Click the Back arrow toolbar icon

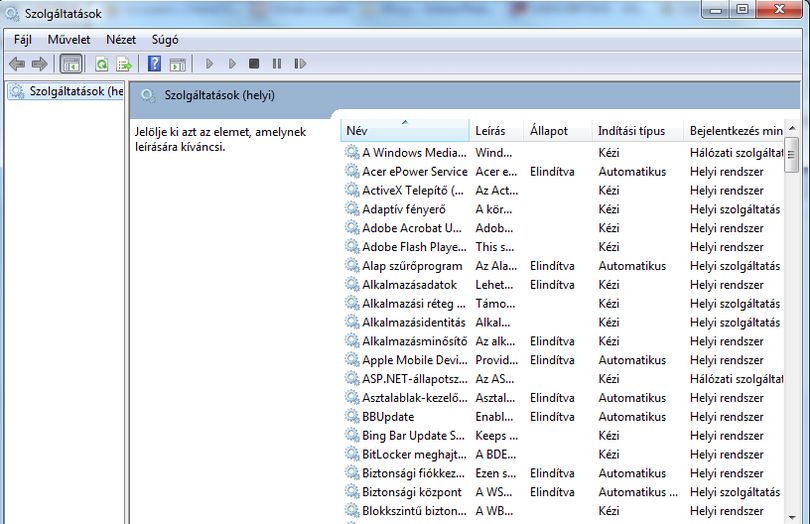pyautogui.click(x=17, y=64)
